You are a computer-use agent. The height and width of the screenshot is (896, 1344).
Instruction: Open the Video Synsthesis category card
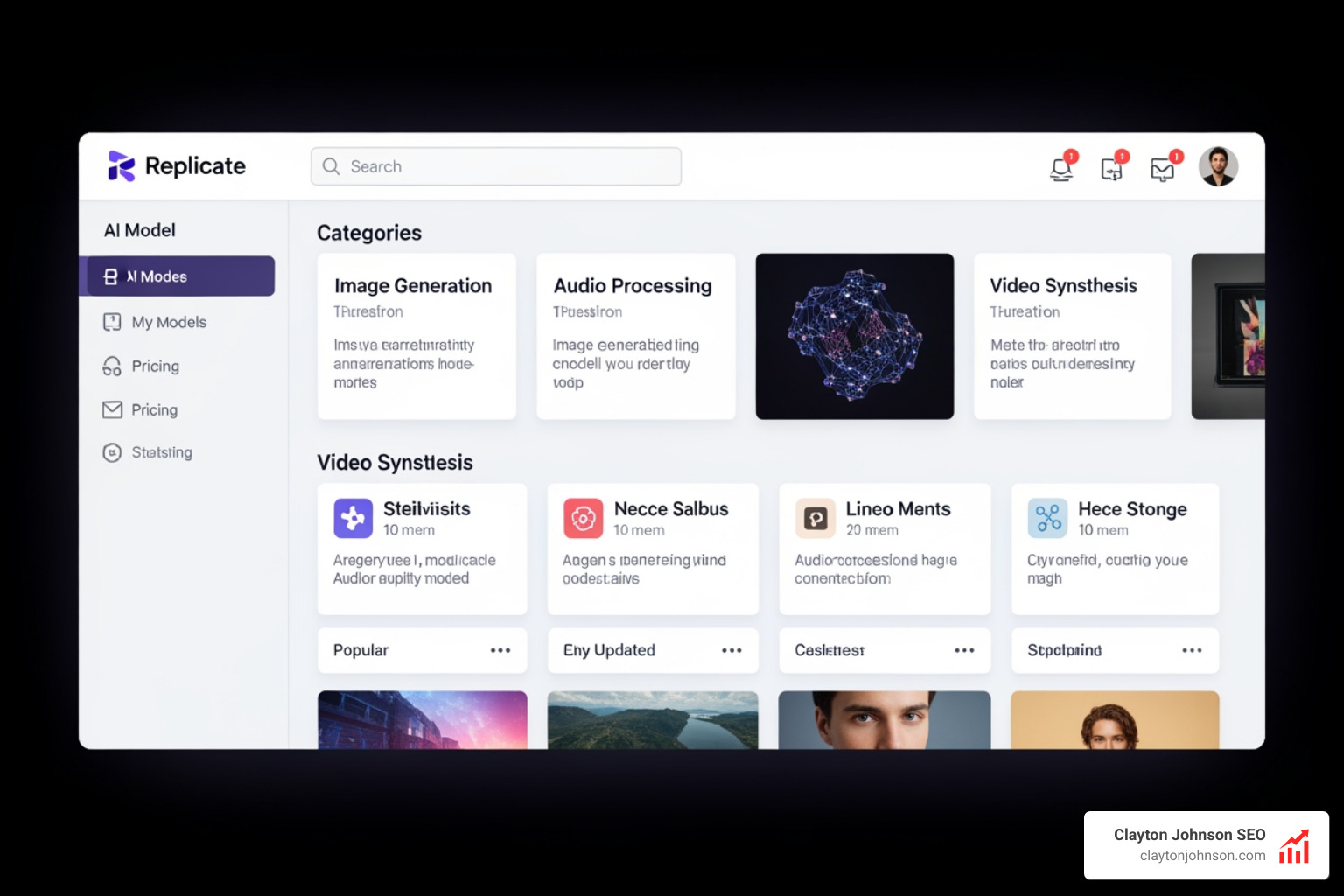coord(1072,336)
